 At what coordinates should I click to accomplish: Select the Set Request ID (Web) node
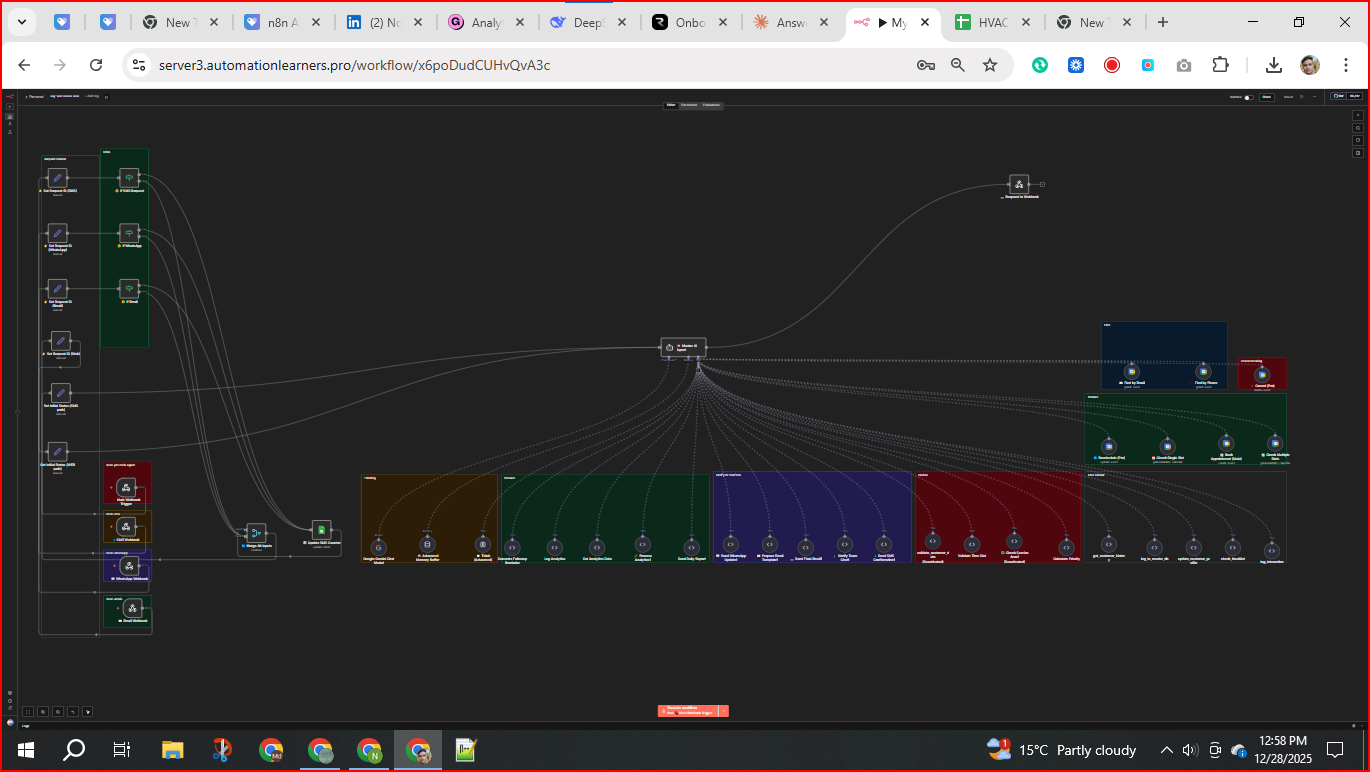click(60, 341)
